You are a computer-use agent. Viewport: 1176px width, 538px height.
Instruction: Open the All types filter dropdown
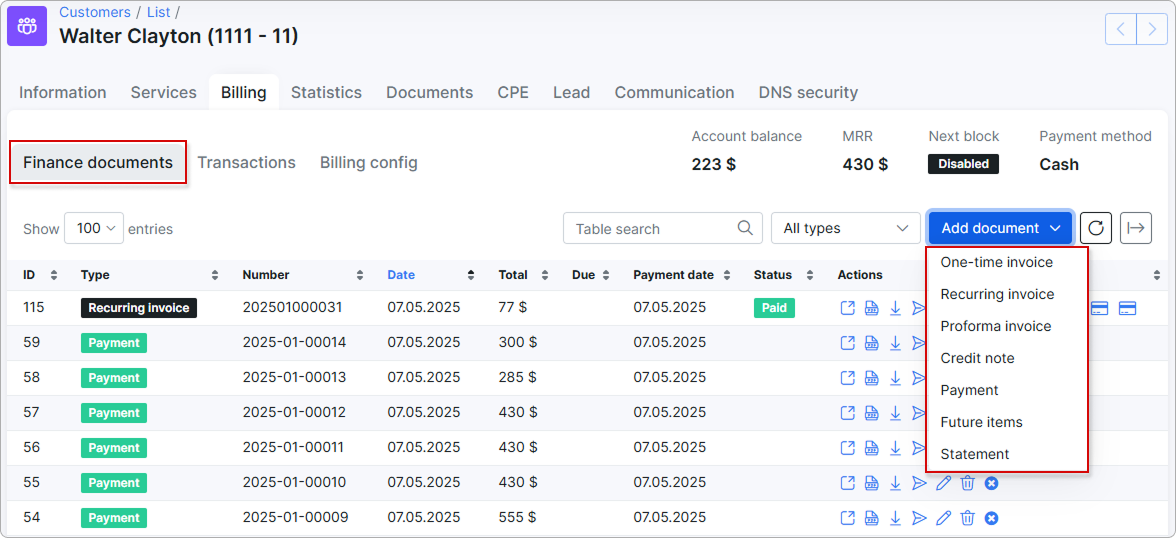pos(845,228)
